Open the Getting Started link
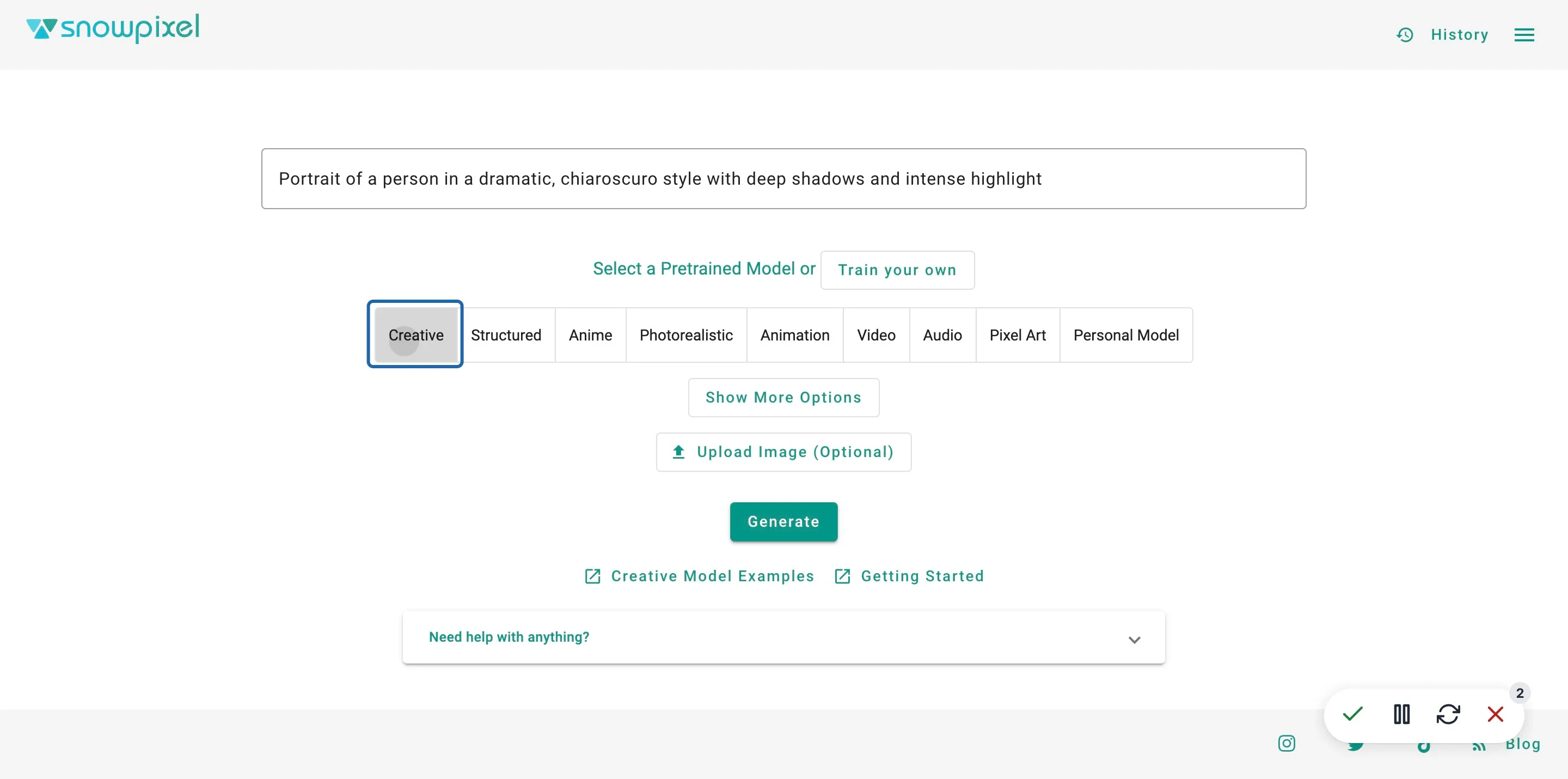 point(909,576)
